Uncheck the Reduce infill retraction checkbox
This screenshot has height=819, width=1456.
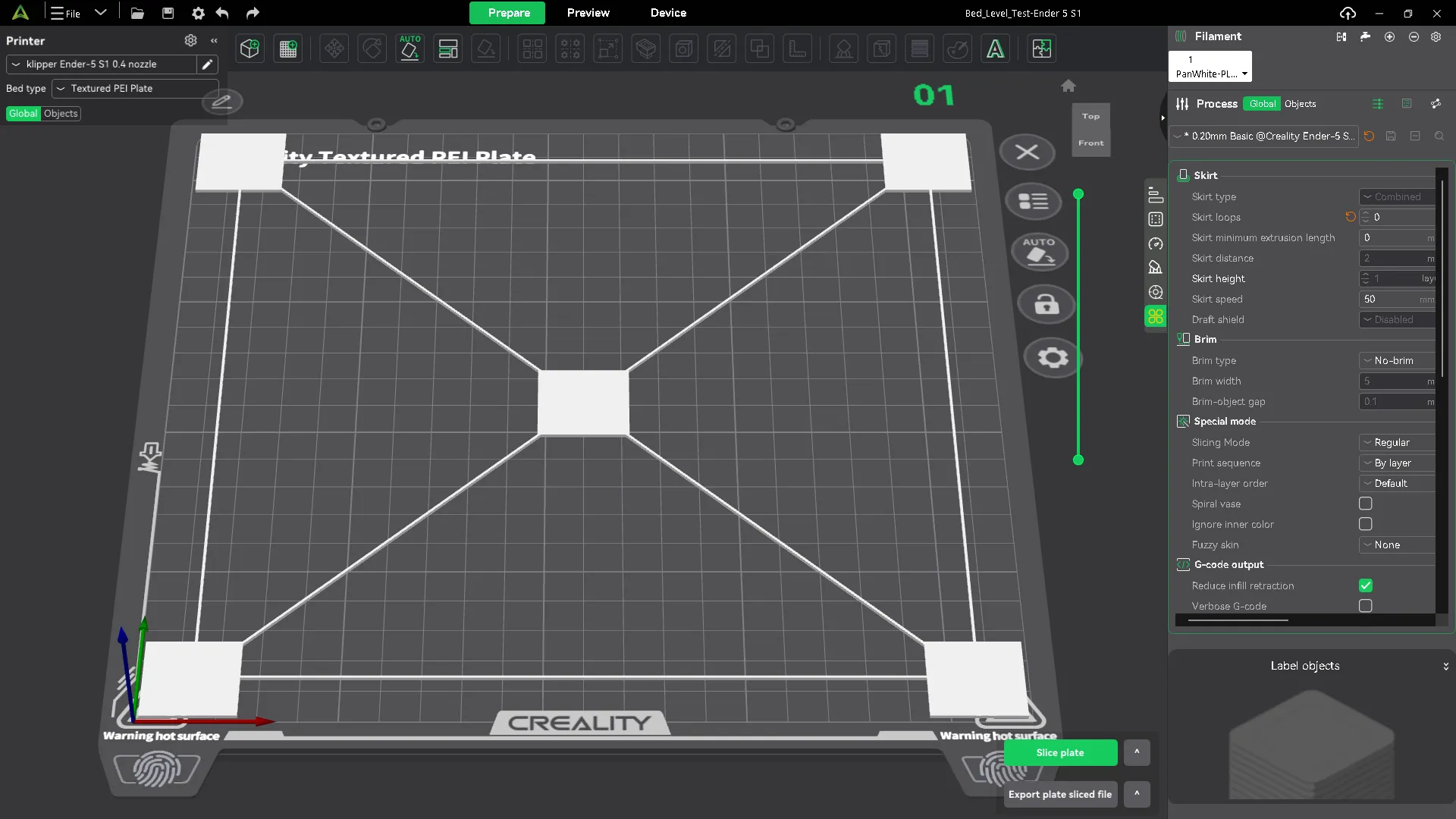pos(1366,585)
